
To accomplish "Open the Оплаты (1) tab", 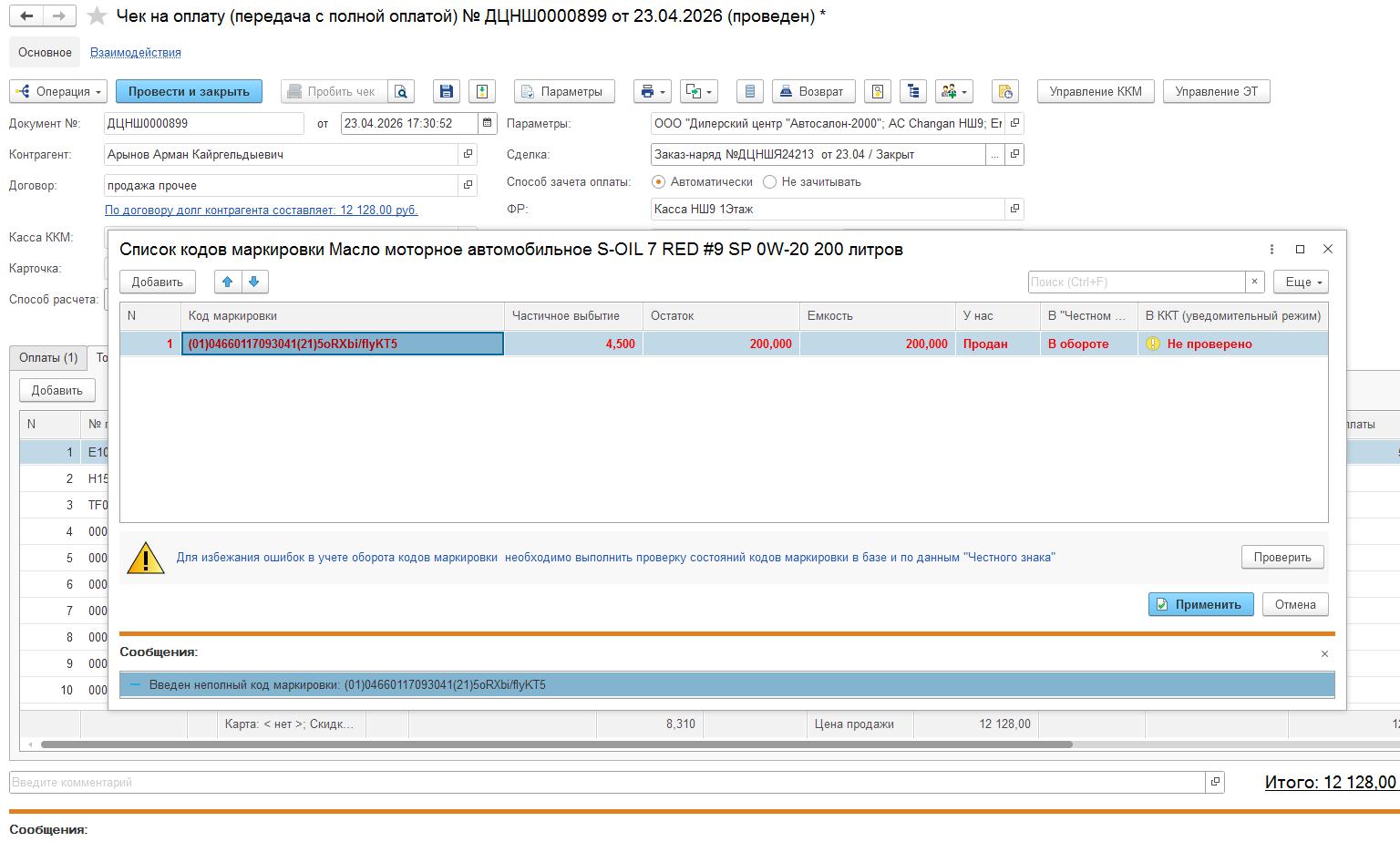I will coord(48,358).
